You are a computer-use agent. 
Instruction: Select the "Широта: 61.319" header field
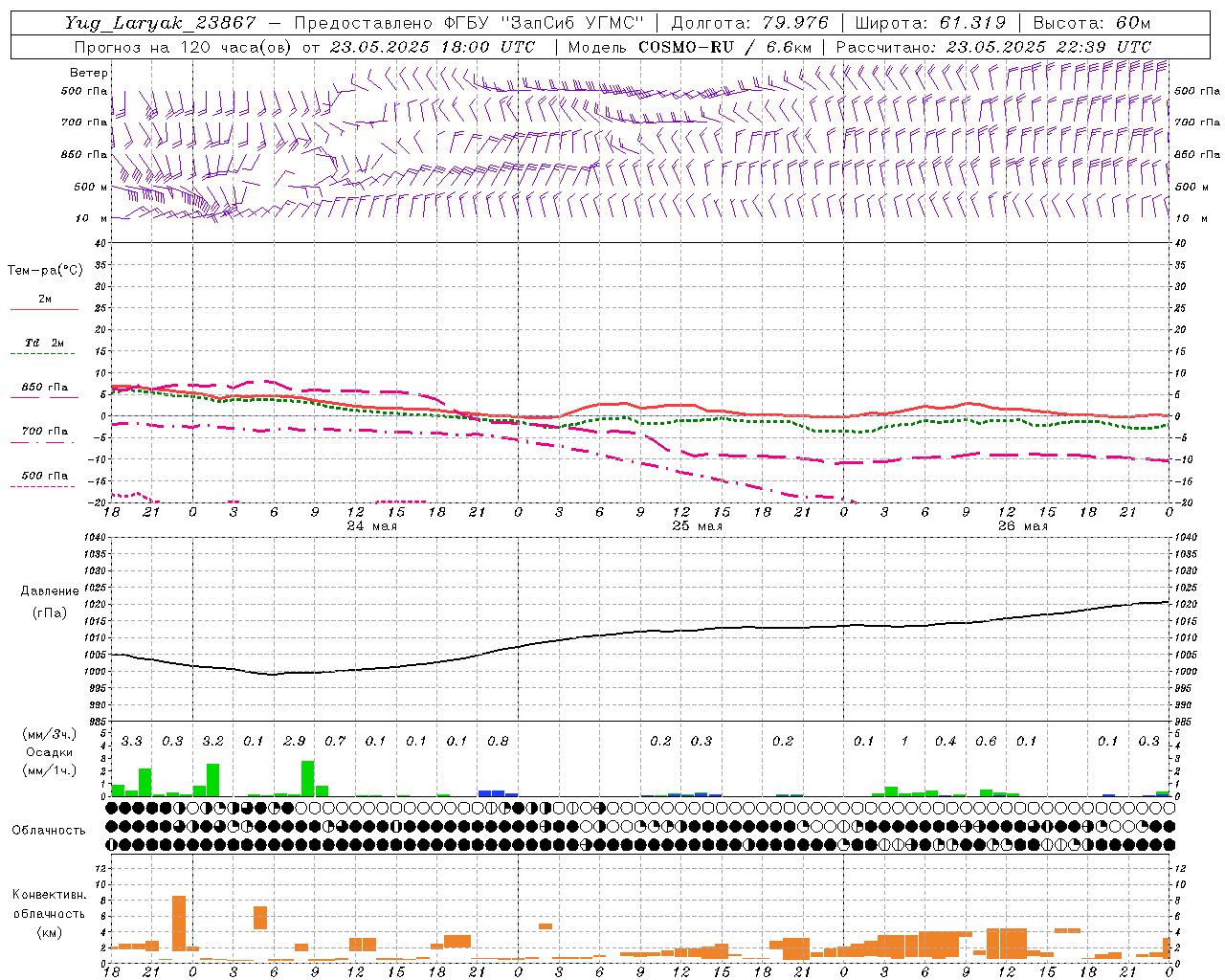(930, 23)
